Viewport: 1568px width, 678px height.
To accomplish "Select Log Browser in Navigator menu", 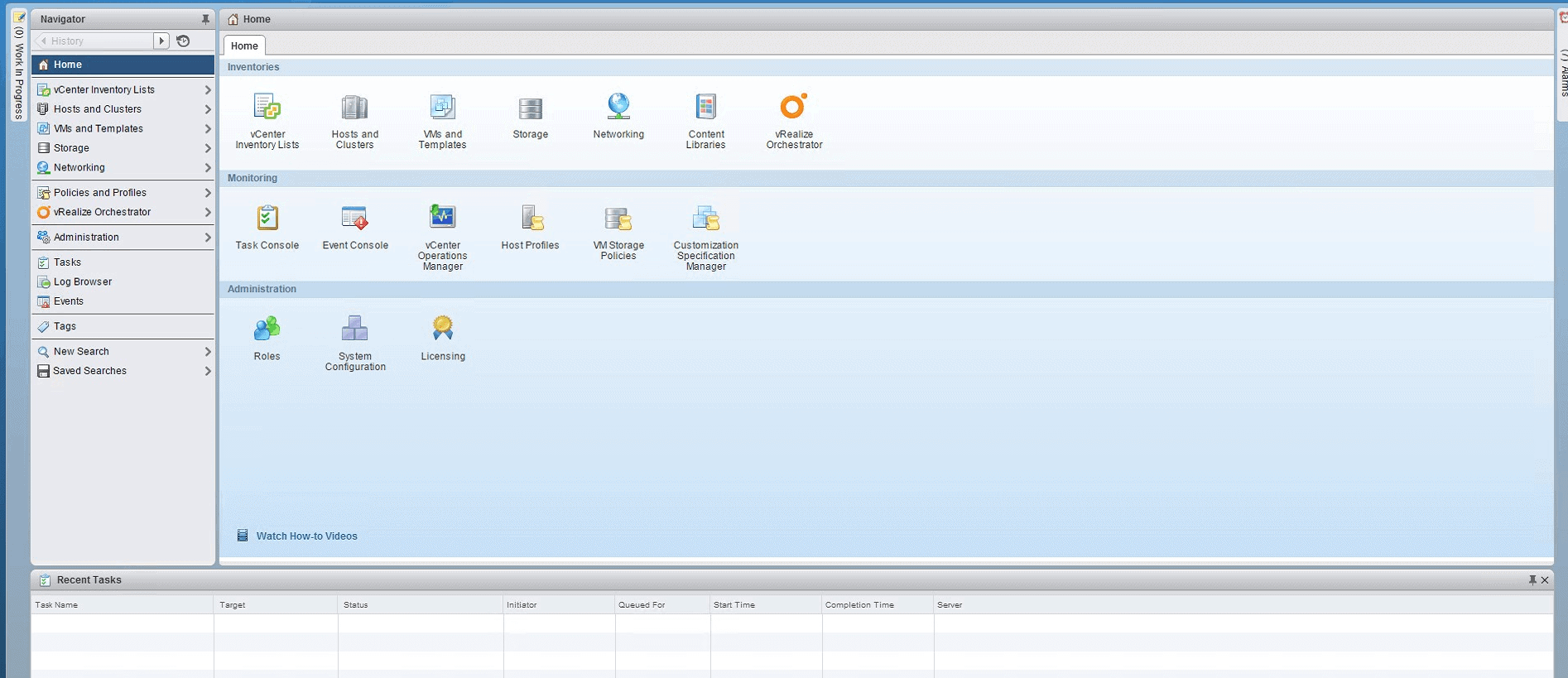I will coord(82,282).
